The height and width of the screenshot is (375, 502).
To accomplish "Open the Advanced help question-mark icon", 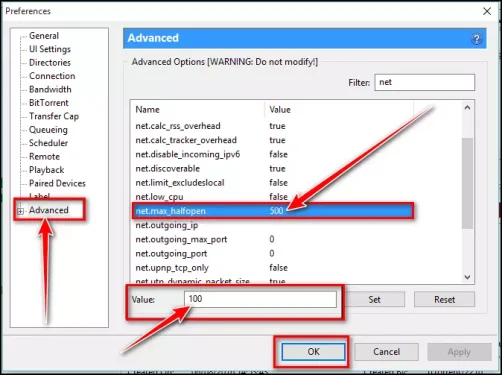I will point(476,39).
